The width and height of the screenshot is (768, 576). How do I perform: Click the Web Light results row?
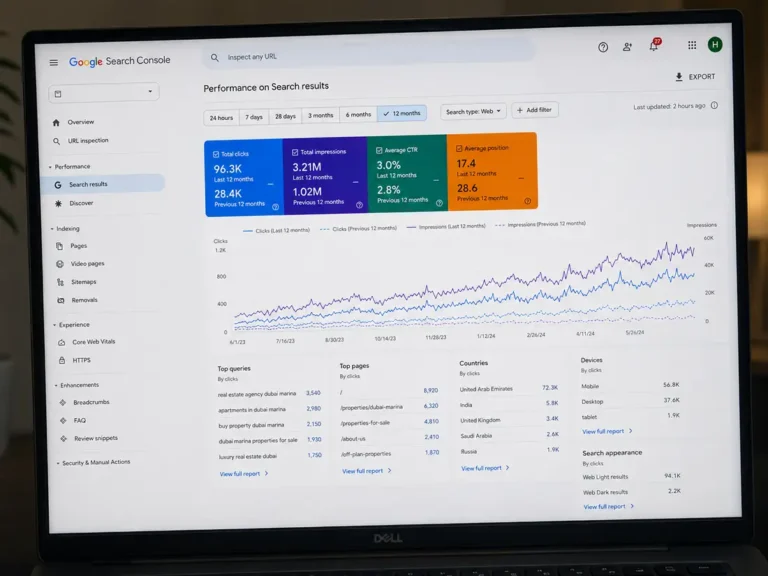(x=631, y=477)
